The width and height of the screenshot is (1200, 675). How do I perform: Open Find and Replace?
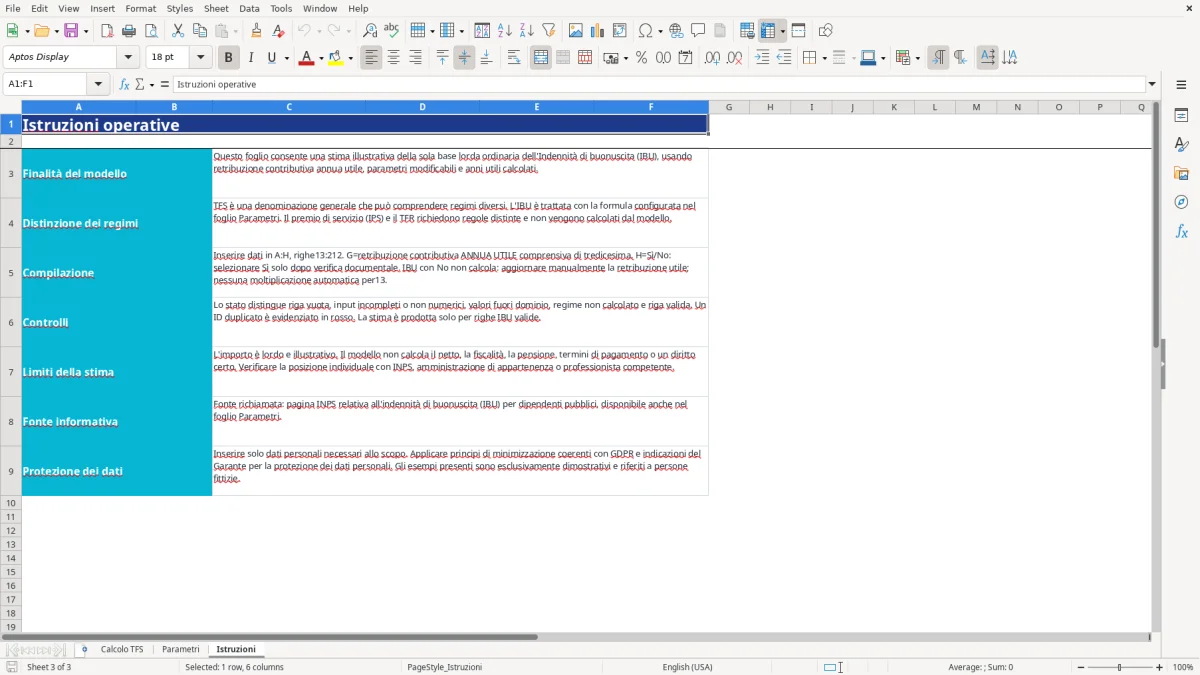pyautogui.click(x=370, y=31)
